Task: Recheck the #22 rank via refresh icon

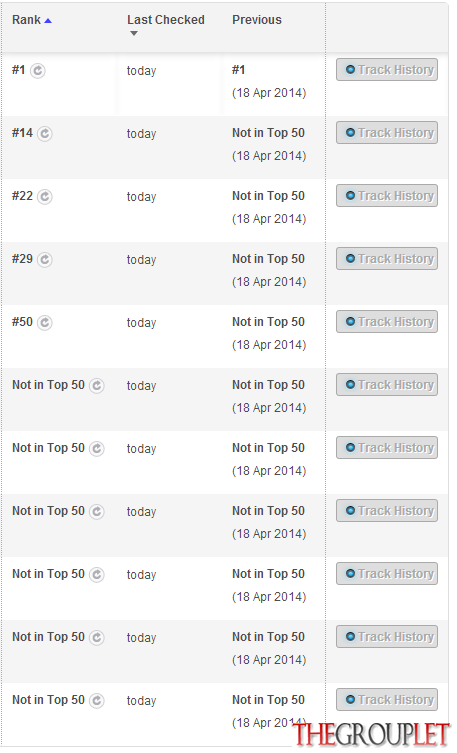Action: 45,197
